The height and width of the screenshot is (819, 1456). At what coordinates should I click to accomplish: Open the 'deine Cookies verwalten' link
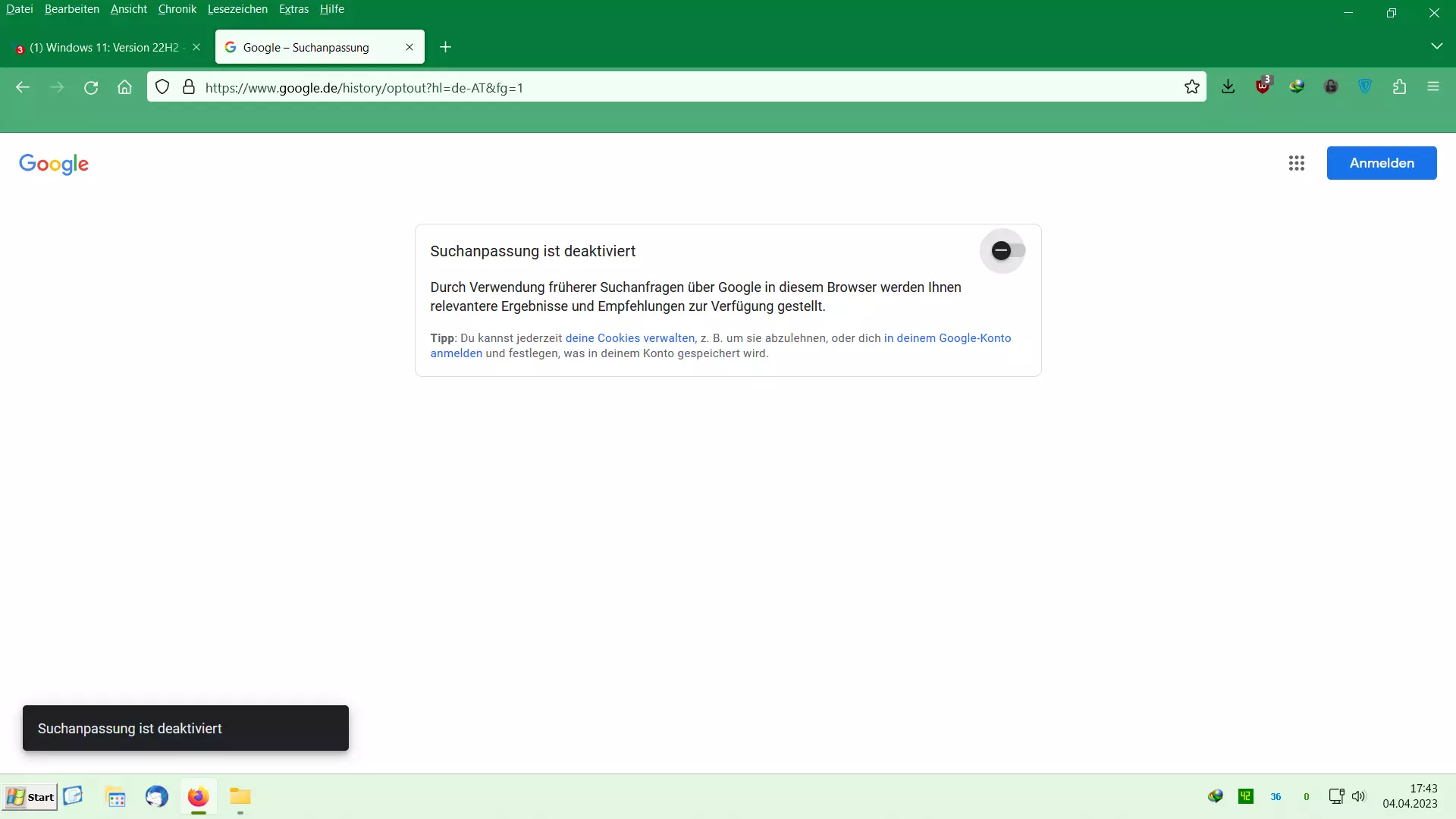point(629,338)
